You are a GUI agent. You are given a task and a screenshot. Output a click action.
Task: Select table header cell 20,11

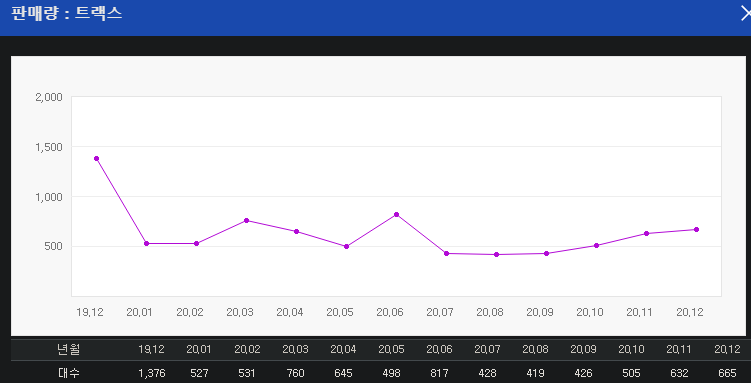[x=679, y=349]
